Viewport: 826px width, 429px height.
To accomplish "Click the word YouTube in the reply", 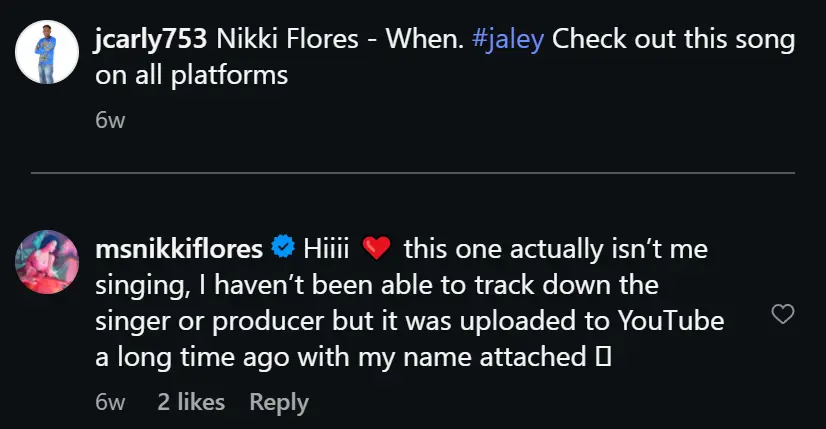I will tap(671, 321).
